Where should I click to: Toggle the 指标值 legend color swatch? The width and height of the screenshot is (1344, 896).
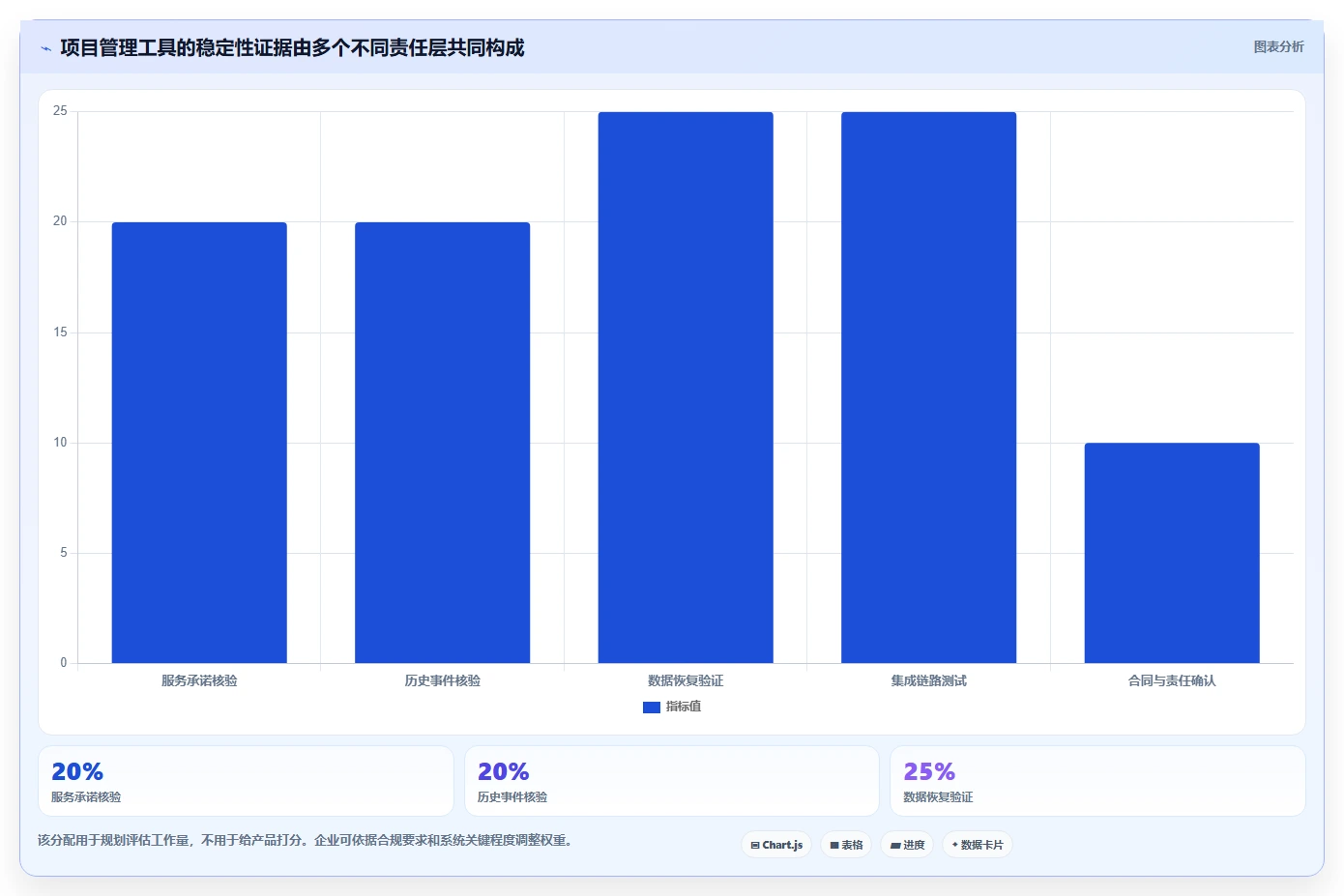(x=651, y=708)
